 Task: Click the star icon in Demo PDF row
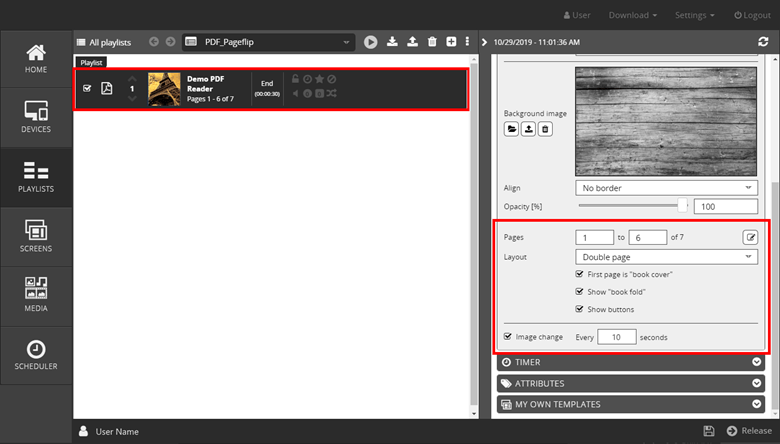(319, 79)
